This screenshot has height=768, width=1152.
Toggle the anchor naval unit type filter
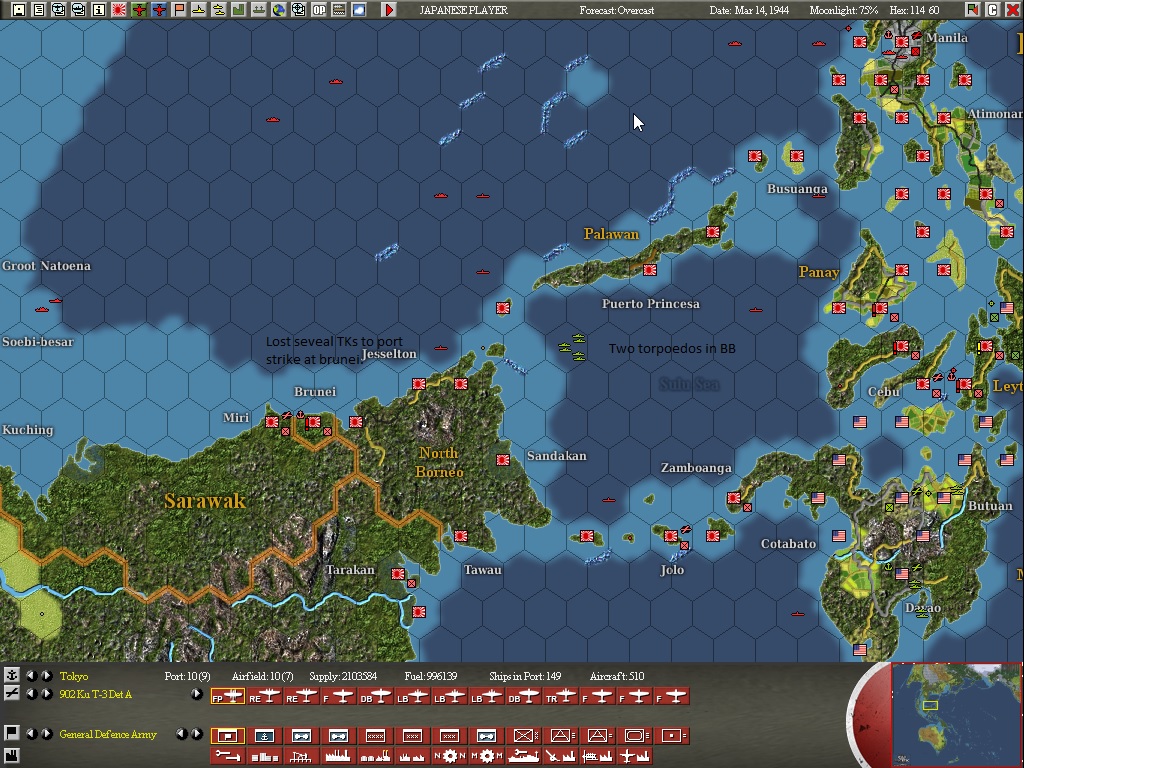point(264,736)
